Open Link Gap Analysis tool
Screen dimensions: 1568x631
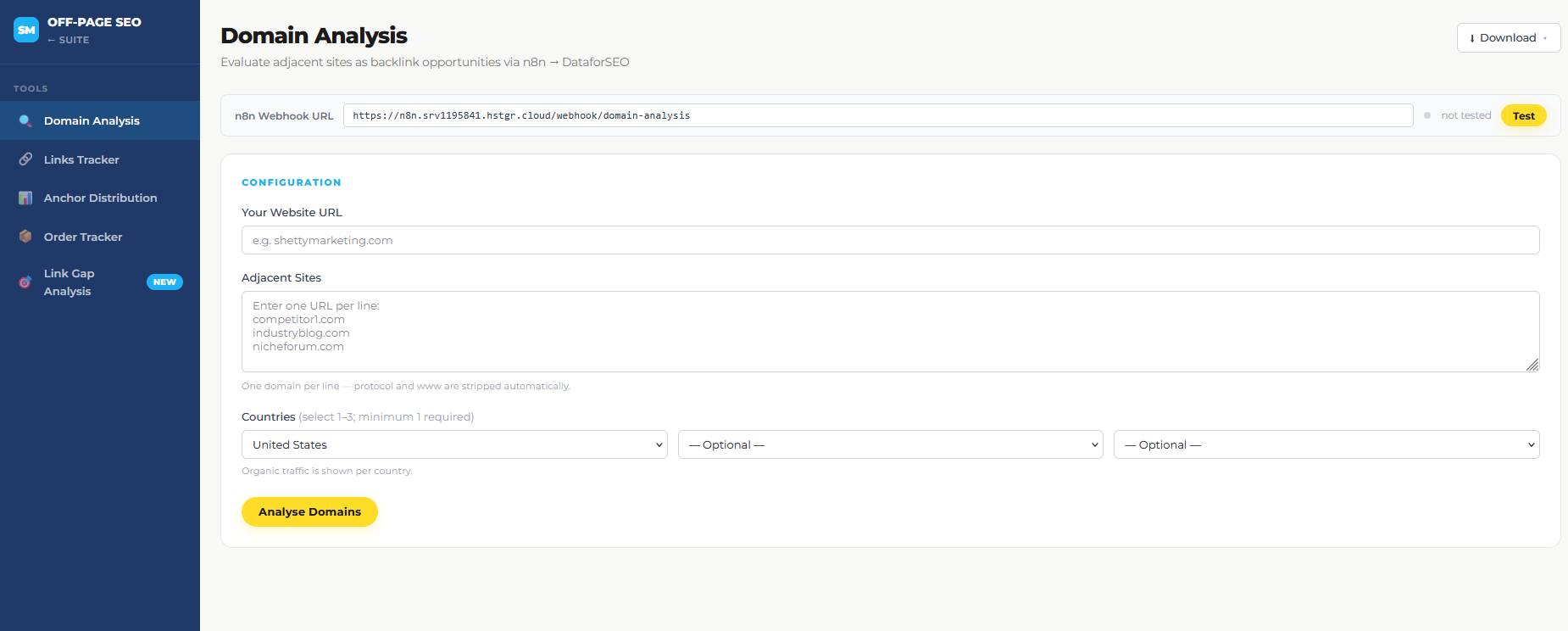click(x=100, y=282)
